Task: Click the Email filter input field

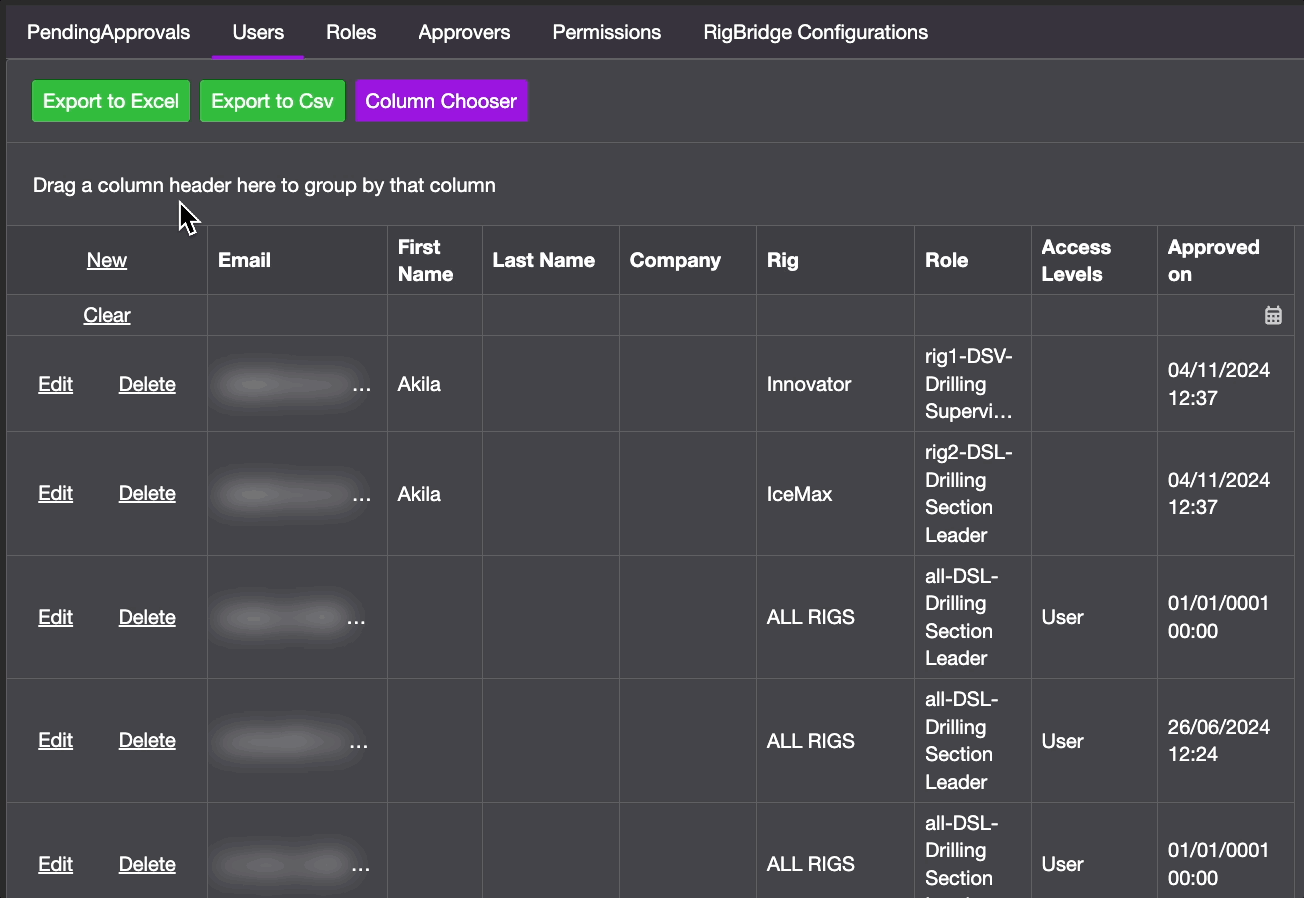Action: 297,315
